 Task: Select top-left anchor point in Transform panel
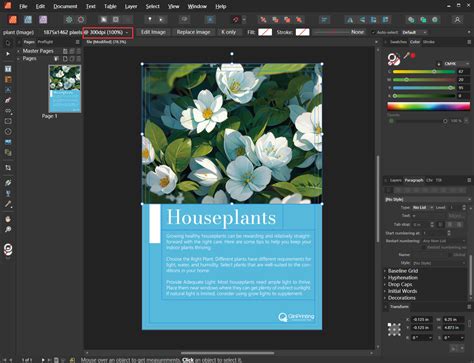tap(389, 324)
